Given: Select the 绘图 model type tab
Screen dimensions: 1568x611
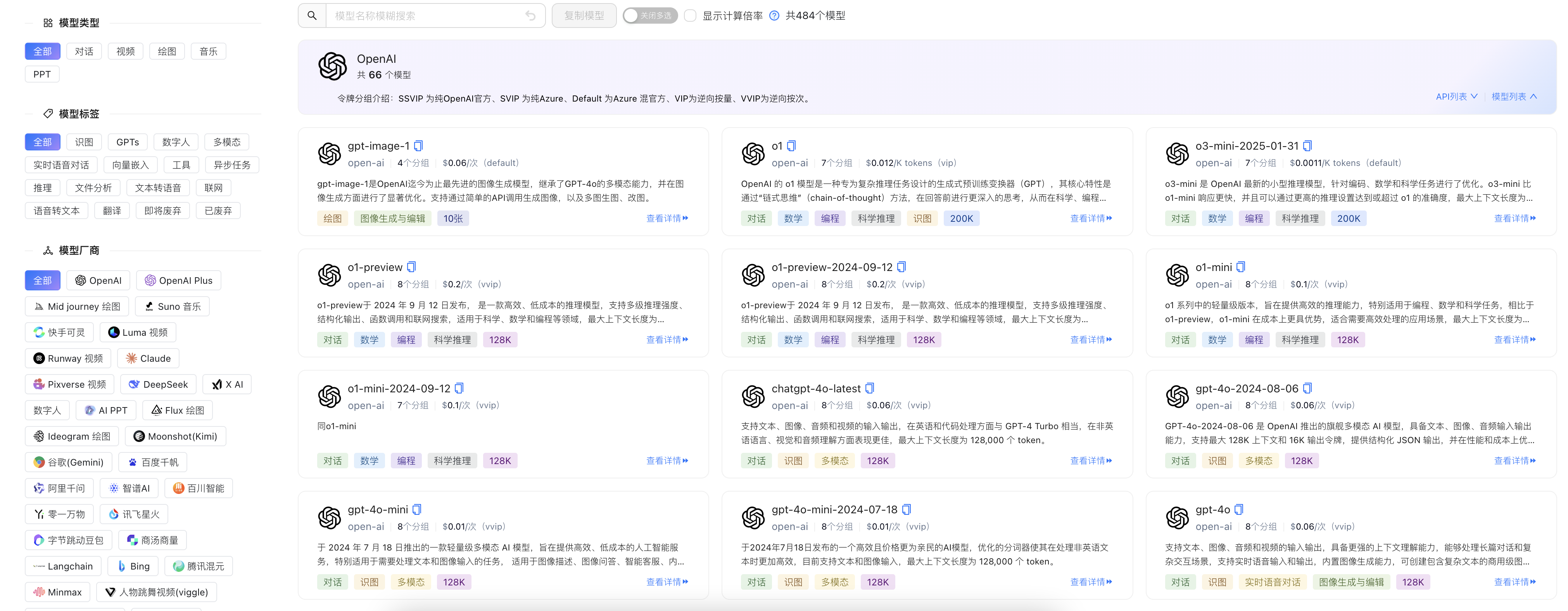Looking at the screenshot, I should [167, 52].
